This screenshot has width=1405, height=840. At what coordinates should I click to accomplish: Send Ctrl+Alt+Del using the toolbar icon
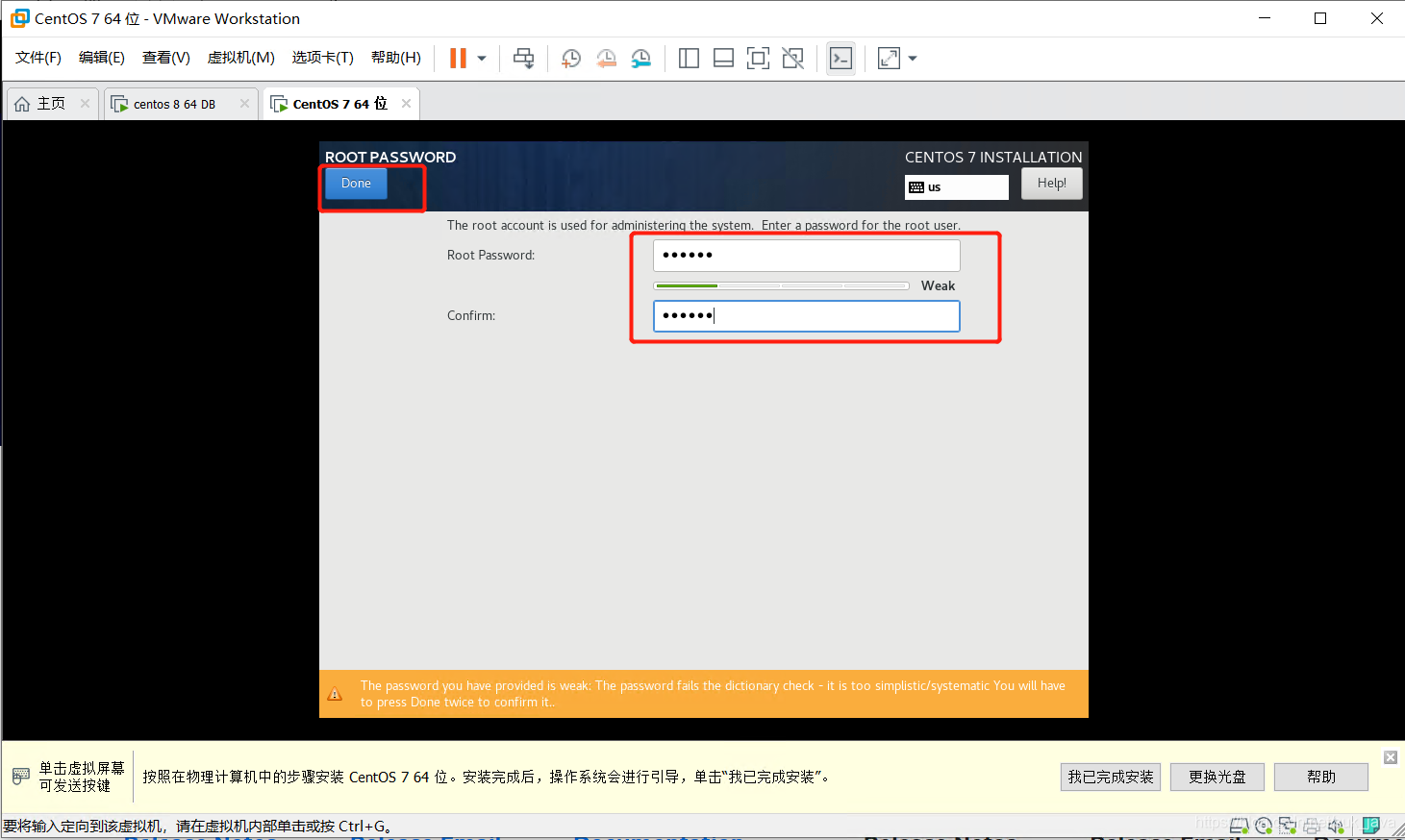click(523, 59)
